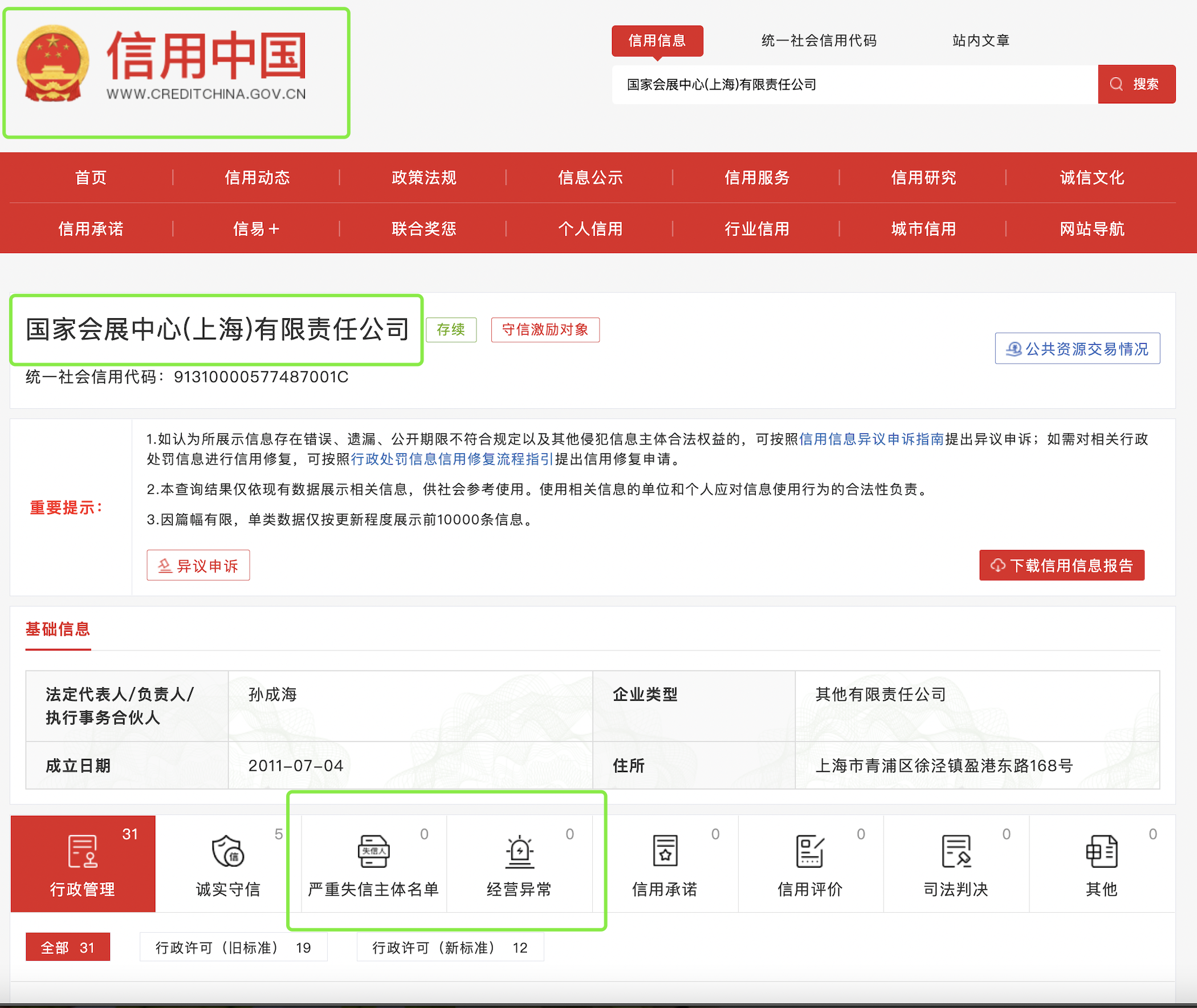Open the 信用信息异议申诉指南 link
Screen dimensions: 1197x1008
pos(872,439)
